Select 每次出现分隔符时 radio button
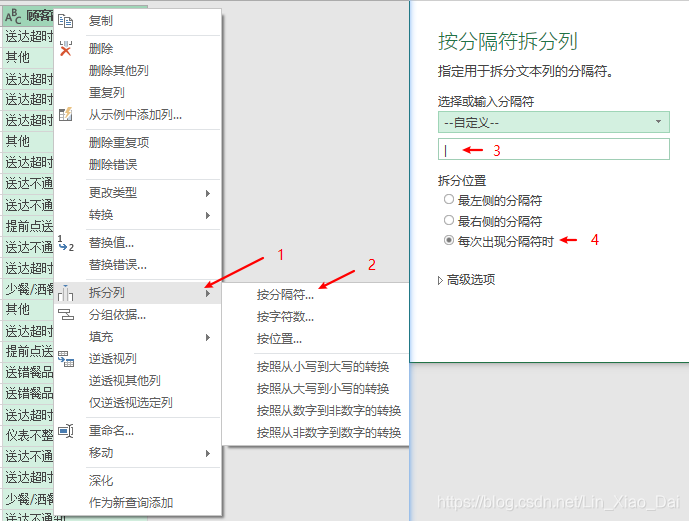 (x=449, y=240)
